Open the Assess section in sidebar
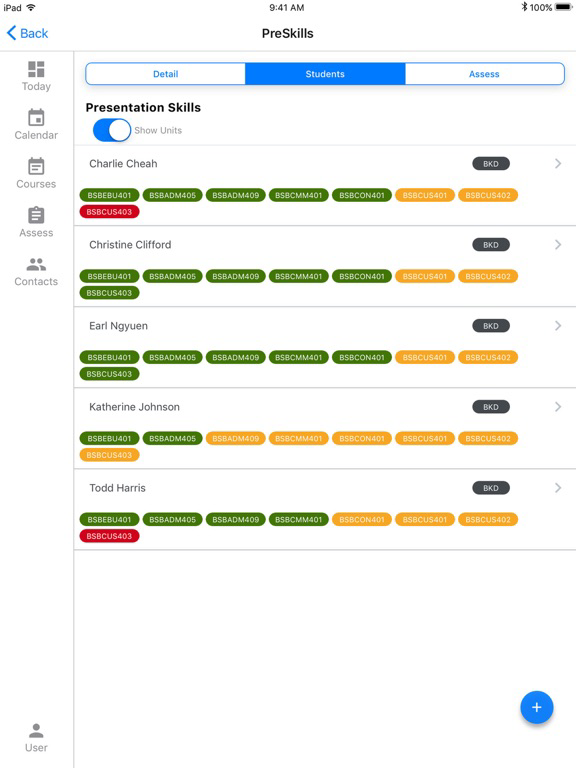576x768 pixels. pos(36,222)
